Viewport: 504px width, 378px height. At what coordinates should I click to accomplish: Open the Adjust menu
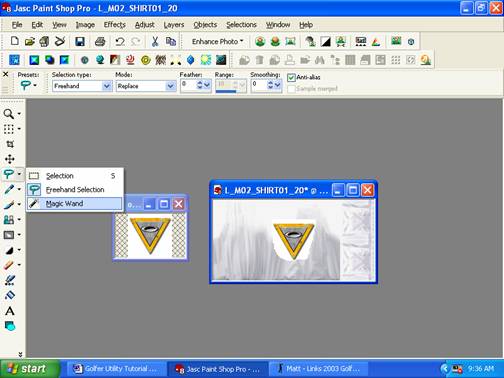pos(144,25)
